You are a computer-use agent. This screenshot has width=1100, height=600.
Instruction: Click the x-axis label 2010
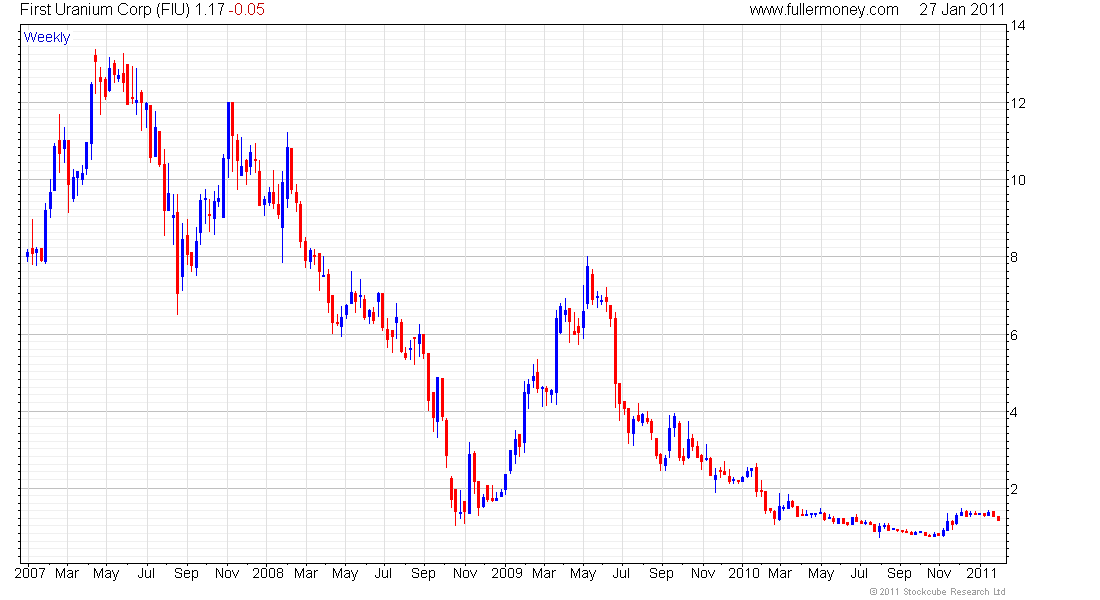[x=744, y=573]
